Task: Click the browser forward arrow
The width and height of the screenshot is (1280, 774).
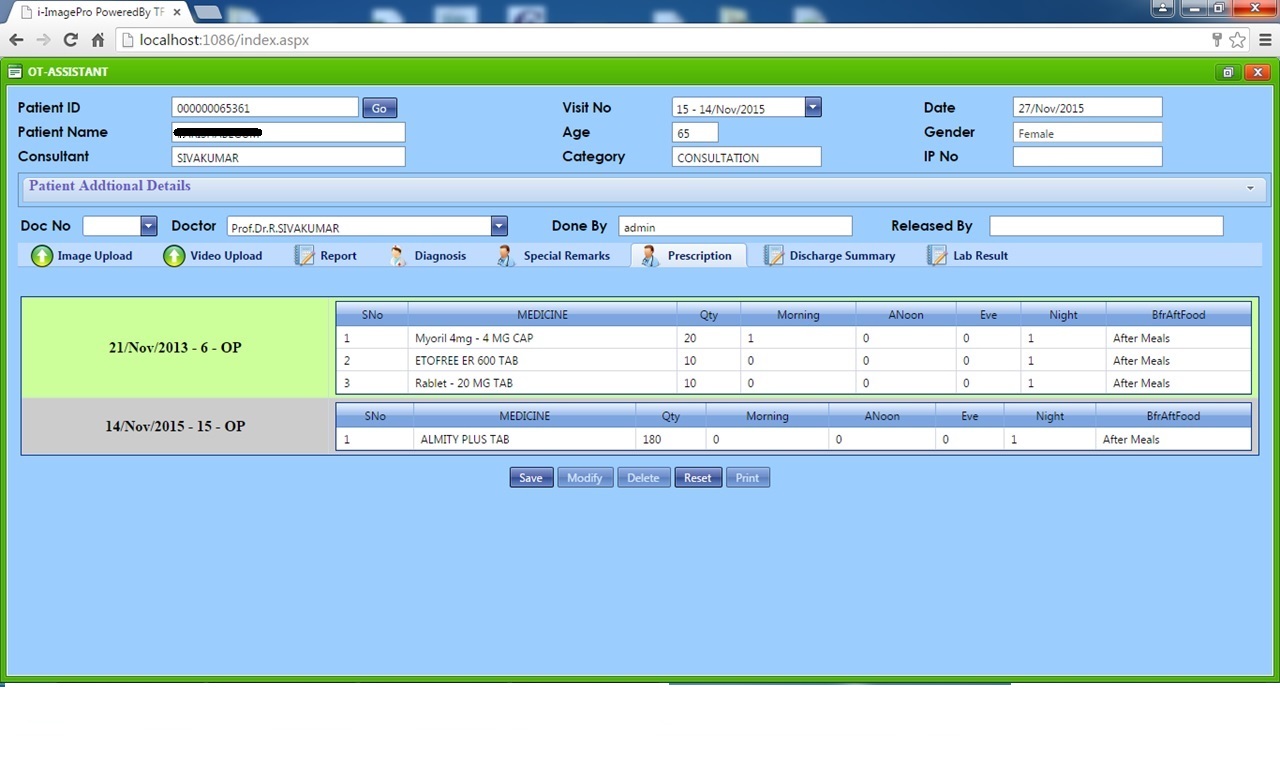Action: point(43,40)
